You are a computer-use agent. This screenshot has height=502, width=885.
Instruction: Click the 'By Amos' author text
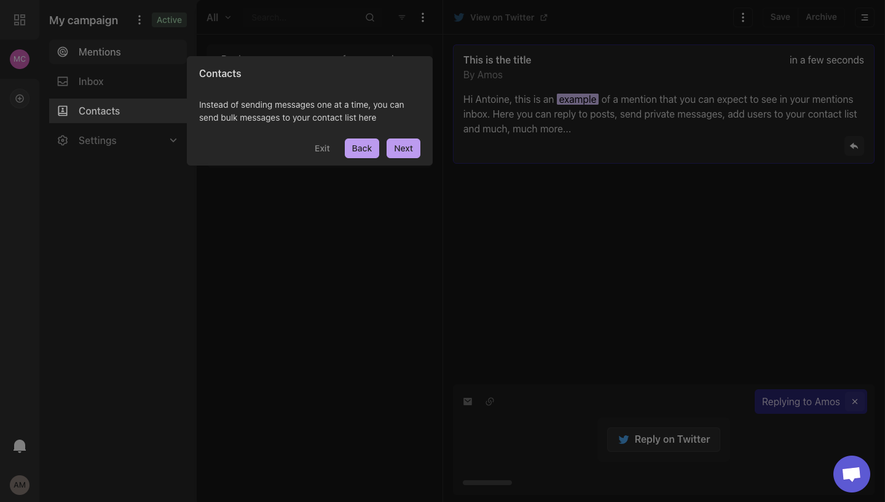(x=483, y=75)
